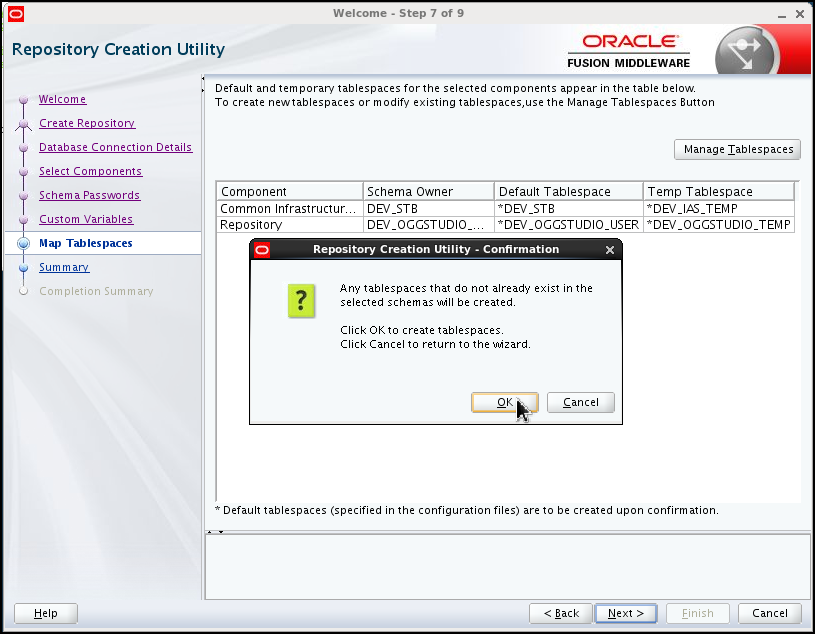This screenshot has height=634, width=815.
Task: Click Cancel in the confirmation dialog
Action: 580,402
